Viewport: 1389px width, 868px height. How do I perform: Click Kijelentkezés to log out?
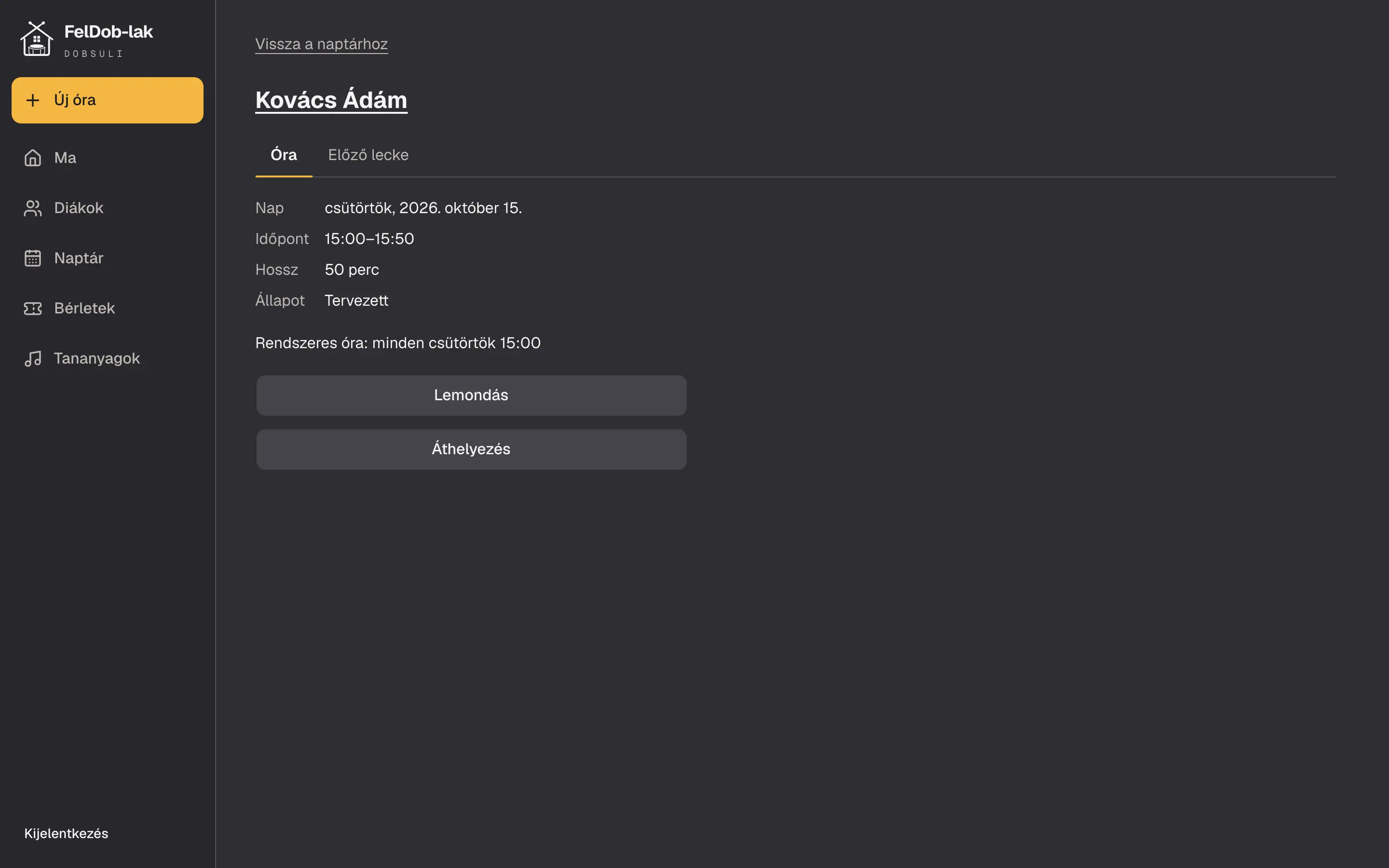click(x=66, y=834)
